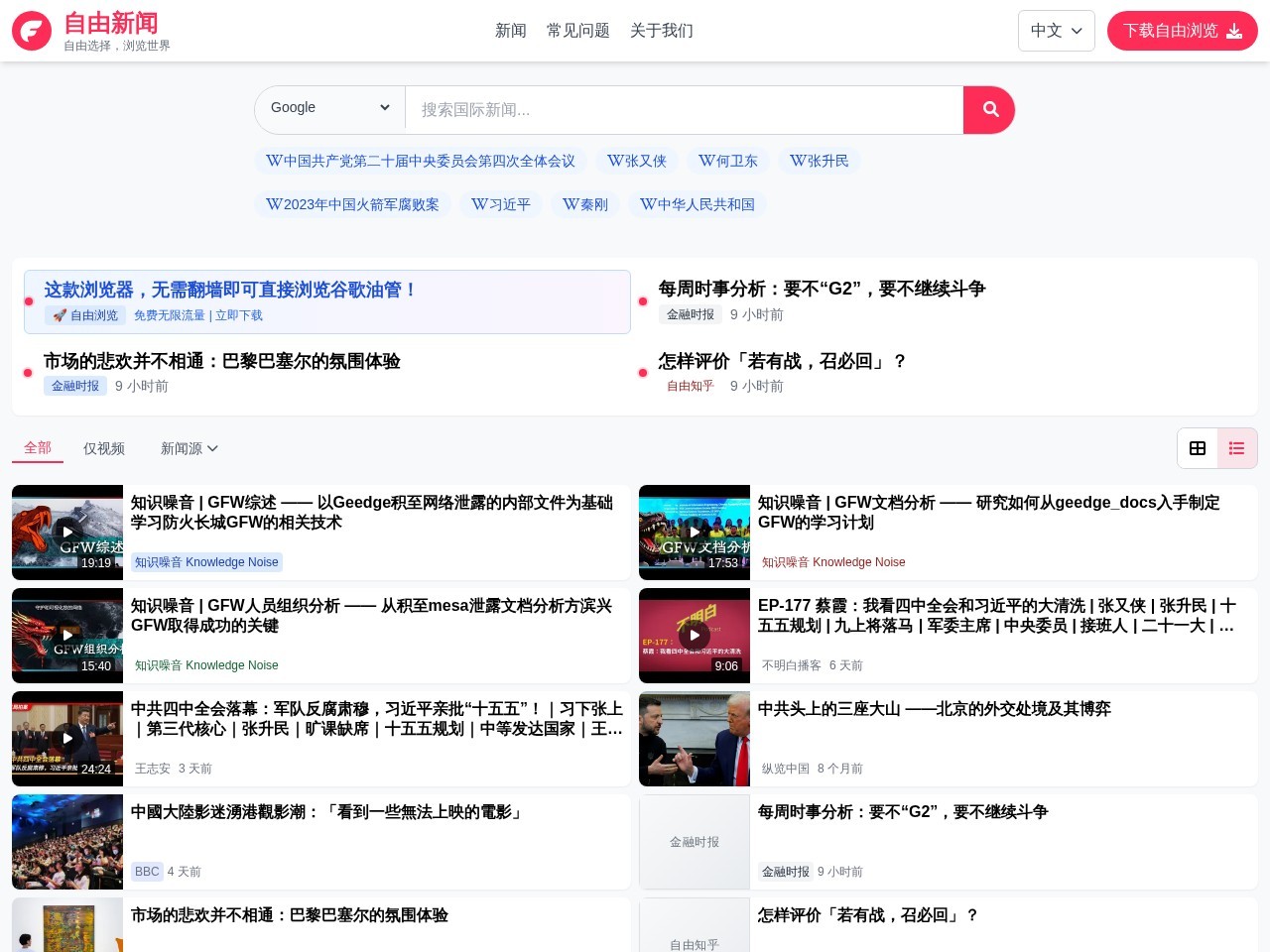Click the 中国共产党第二十届中央委员会第四次全体会议 tag
The image size is (1270, 952).
pyautogui.click(x=421, y=161)
